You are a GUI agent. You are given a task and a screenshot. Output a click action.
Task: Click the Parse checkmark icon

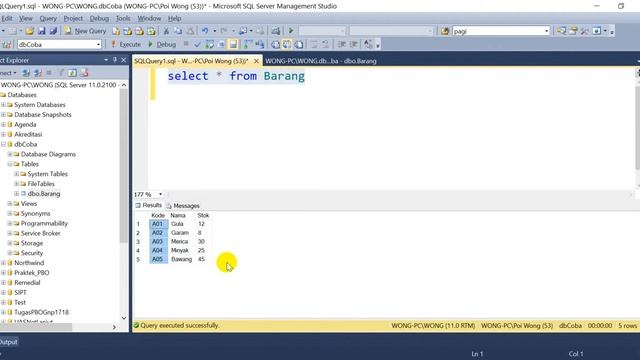coord(198,44)
